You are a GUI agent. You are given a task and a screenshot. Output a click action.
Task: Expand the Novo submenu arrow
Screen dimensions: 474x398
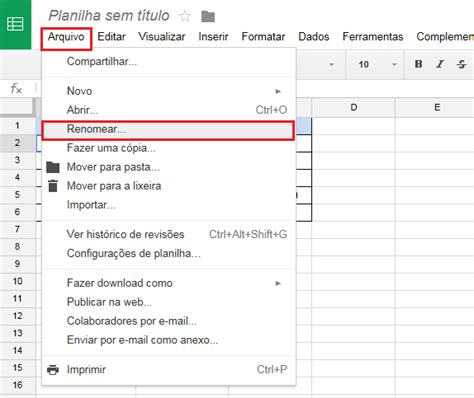pyautogui.click(x=278, y=91)
